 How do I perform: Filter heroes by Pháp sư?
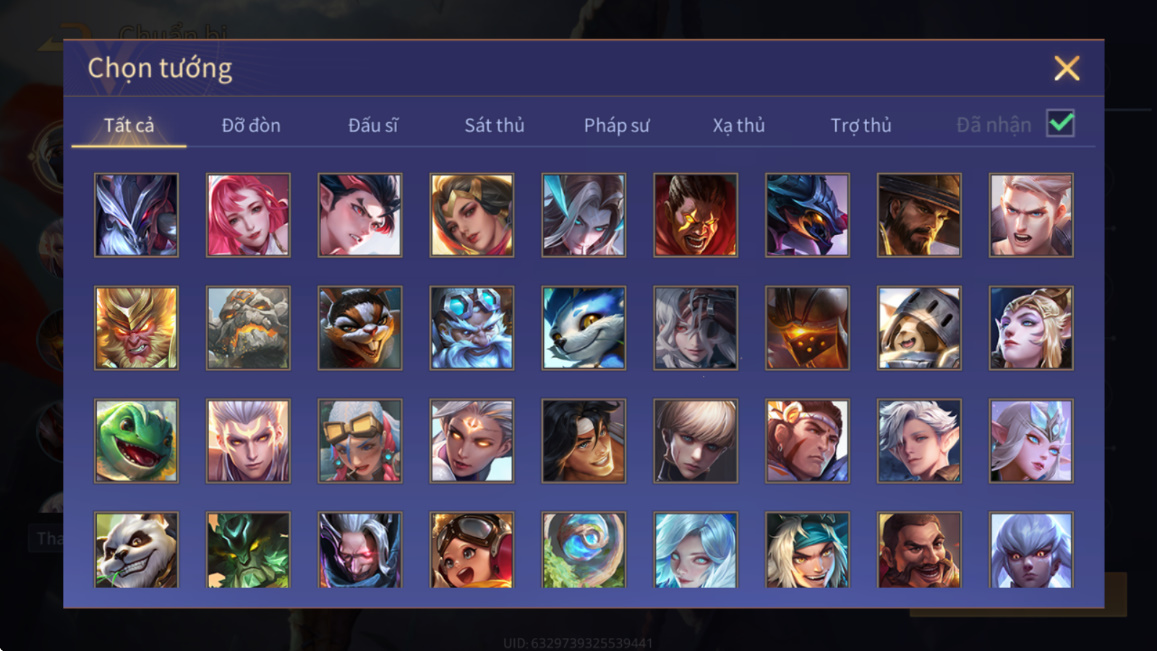pos(617,125)
